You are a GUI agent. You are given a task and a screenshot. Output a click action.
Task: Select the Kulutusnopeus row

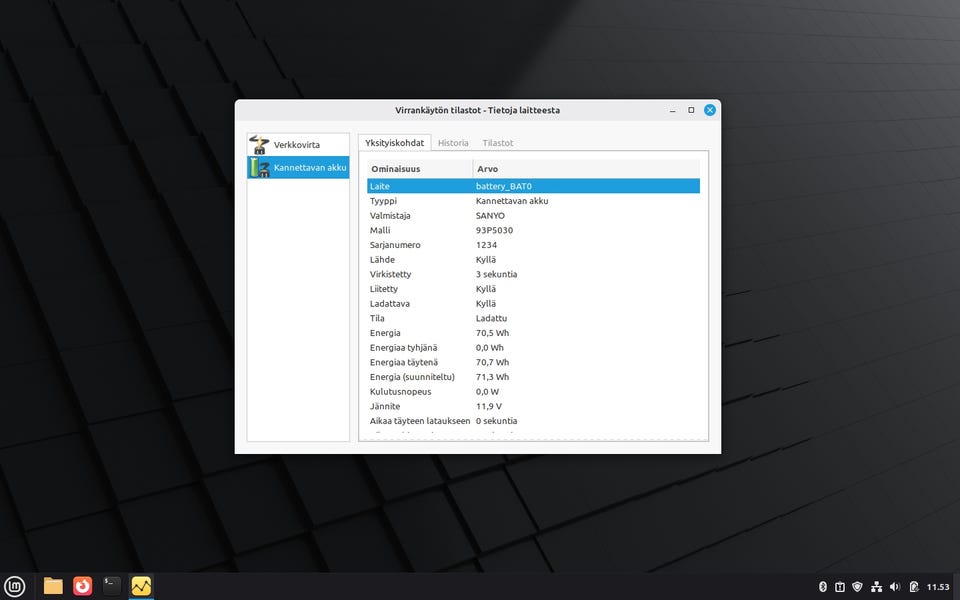tap(533, 392)
